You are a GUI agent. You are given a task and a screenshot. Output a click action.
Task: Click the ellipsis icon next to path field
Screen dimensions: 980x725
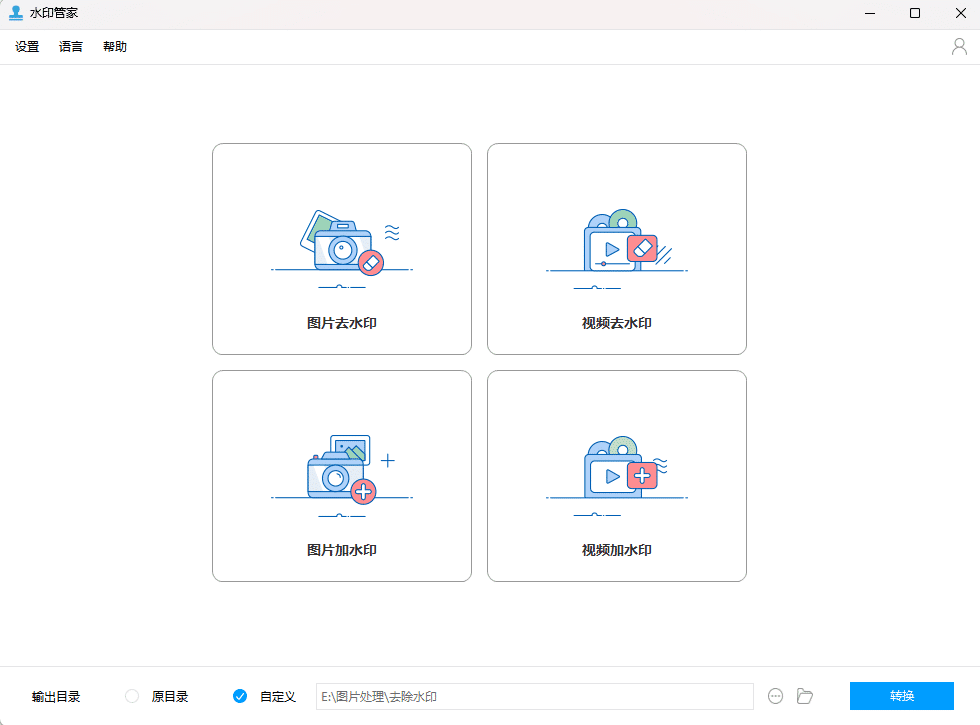775,696
